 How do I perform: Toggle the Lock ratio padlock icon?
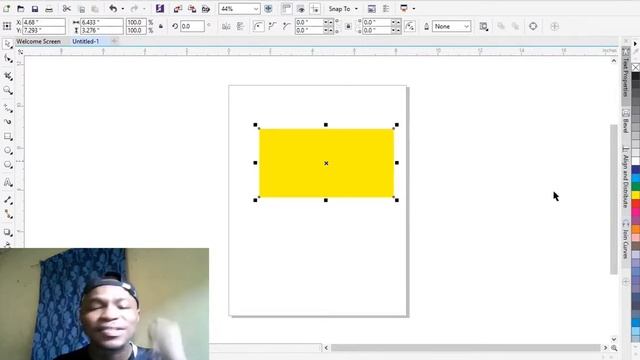pyautogui.click(x=161, y=26)
